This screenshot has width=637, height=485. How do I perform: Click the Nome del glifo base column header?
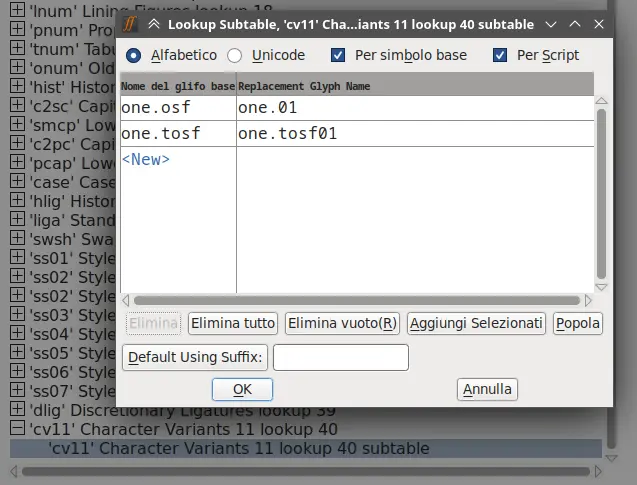(x=178, y=86)
